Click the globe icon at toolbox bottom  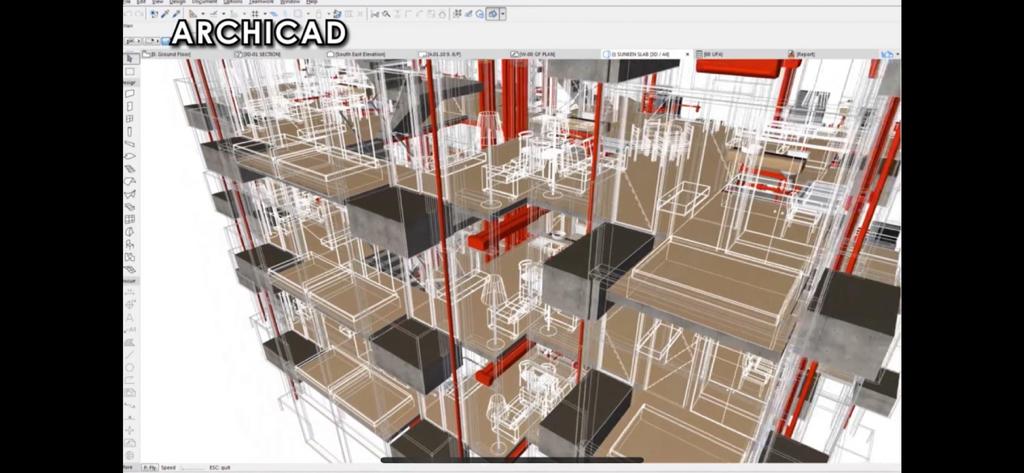[129, 454]
